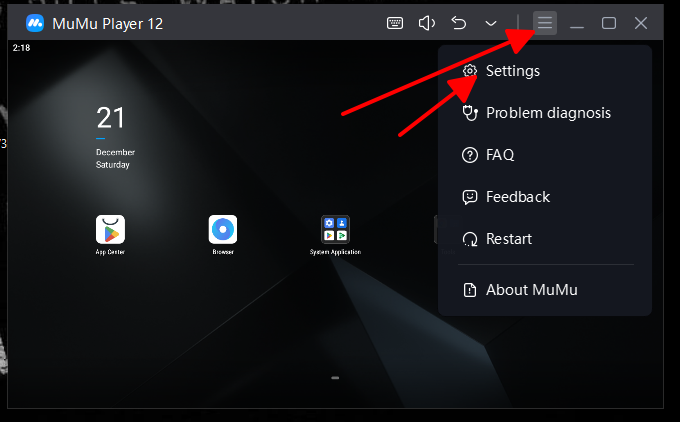Select Restart from the menu
Screen dimensions: 680x422
[545, 239]
